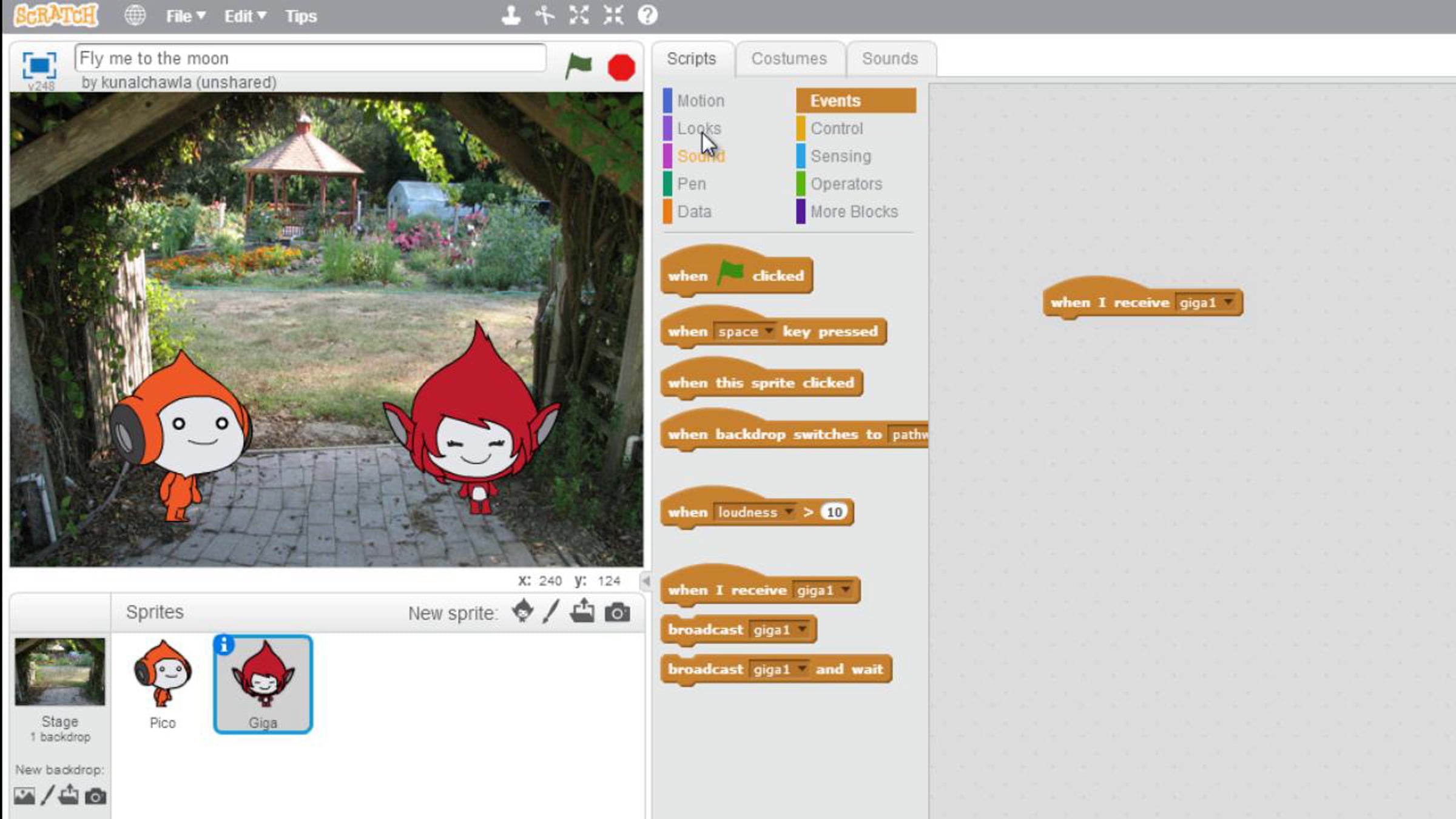Select the Delete scissors tool
The image size is (1456, 819).
point(545,15)
